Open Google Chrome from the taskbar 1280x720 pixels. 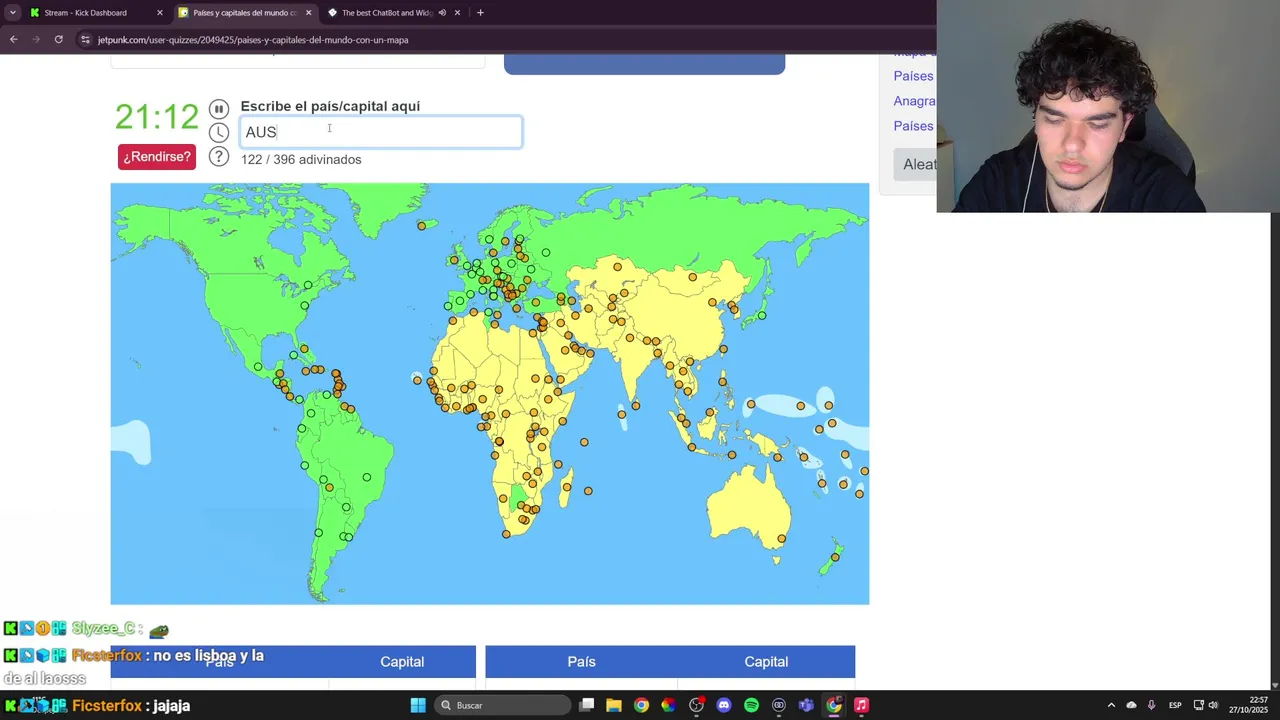coord(641,705)
